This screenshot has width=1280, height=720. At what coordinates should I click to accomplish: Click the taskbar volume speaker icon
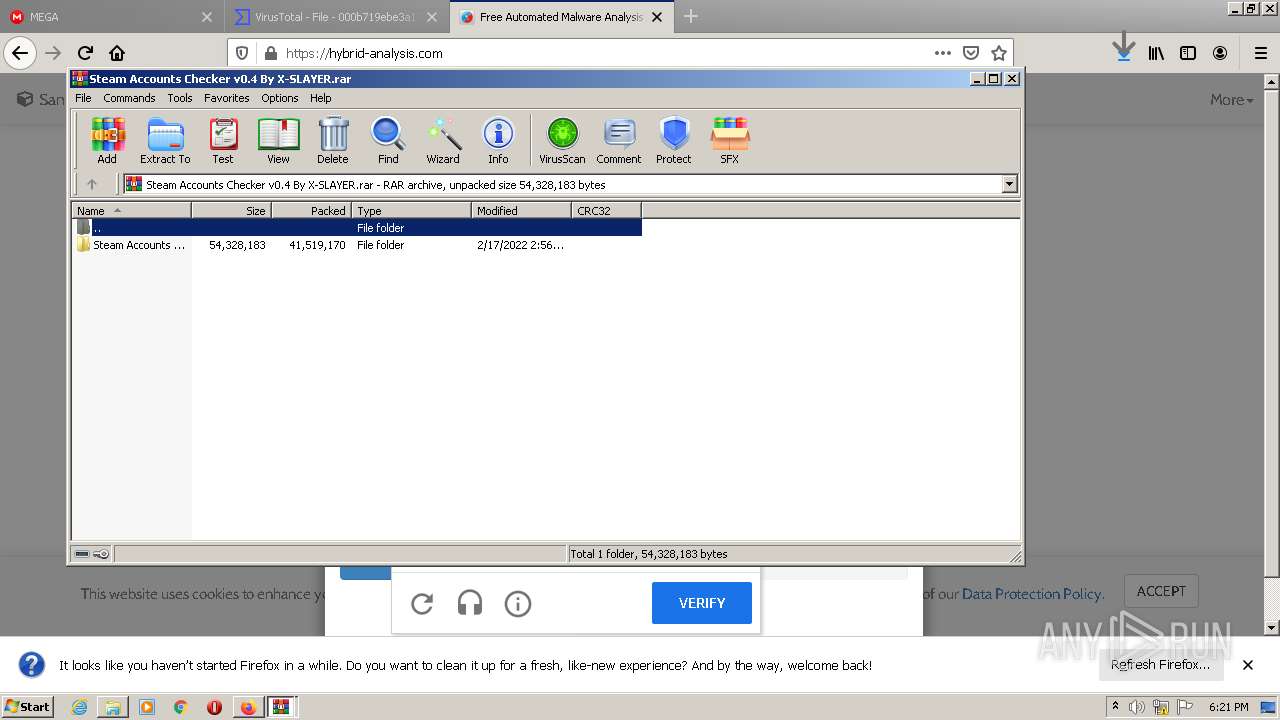point(1137,707)
